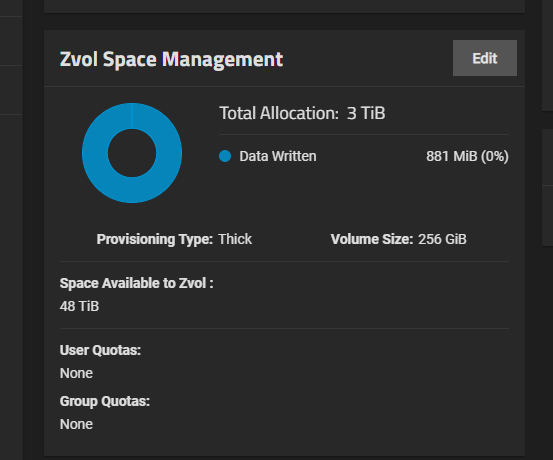Select the Space Available to Zvol heading
Image resolution: width=553 pixels, height=460 pixels.
pos(136,283)
